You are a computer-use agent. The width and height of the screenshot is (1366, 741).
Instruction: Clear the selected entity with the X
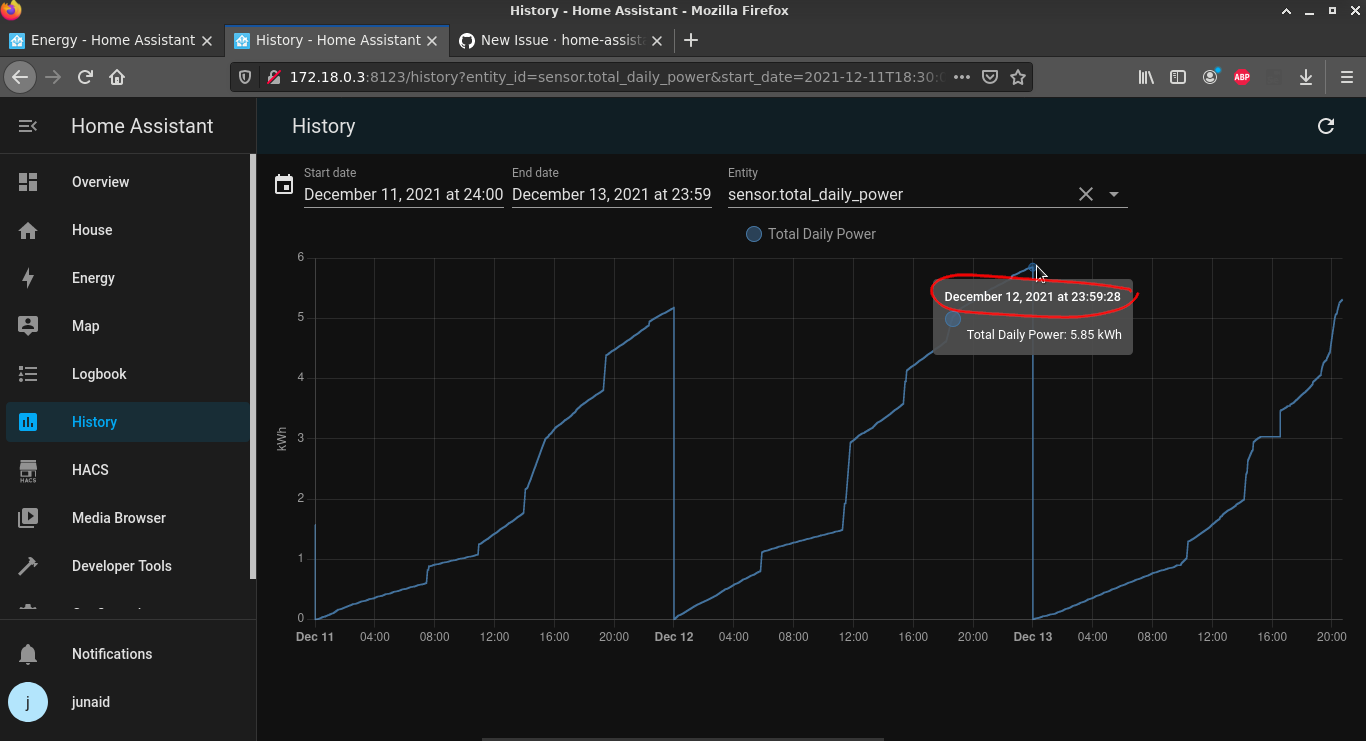(1086, 194)
